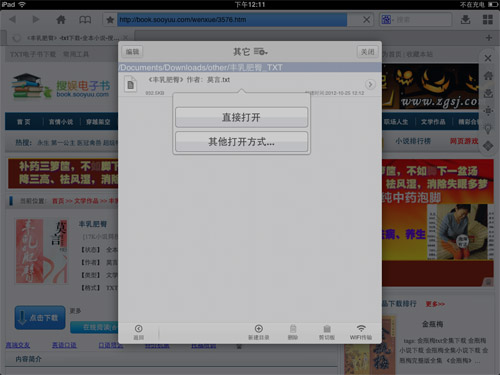
Task: Tap the 剪切板 clipboard icon
Action: [327, 332]
